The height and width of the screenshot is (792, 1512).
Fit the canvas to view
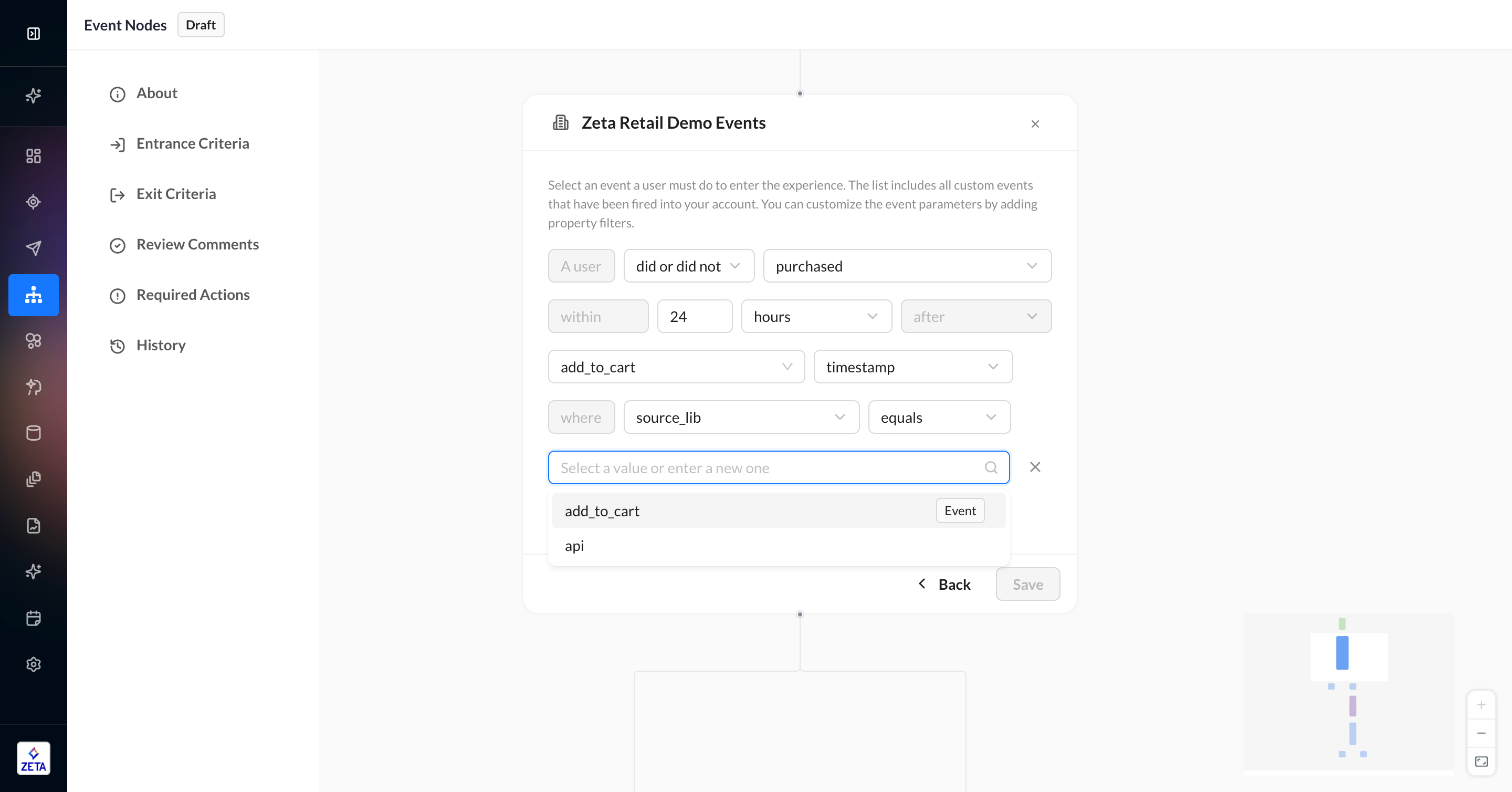[x=1481, y=762]
